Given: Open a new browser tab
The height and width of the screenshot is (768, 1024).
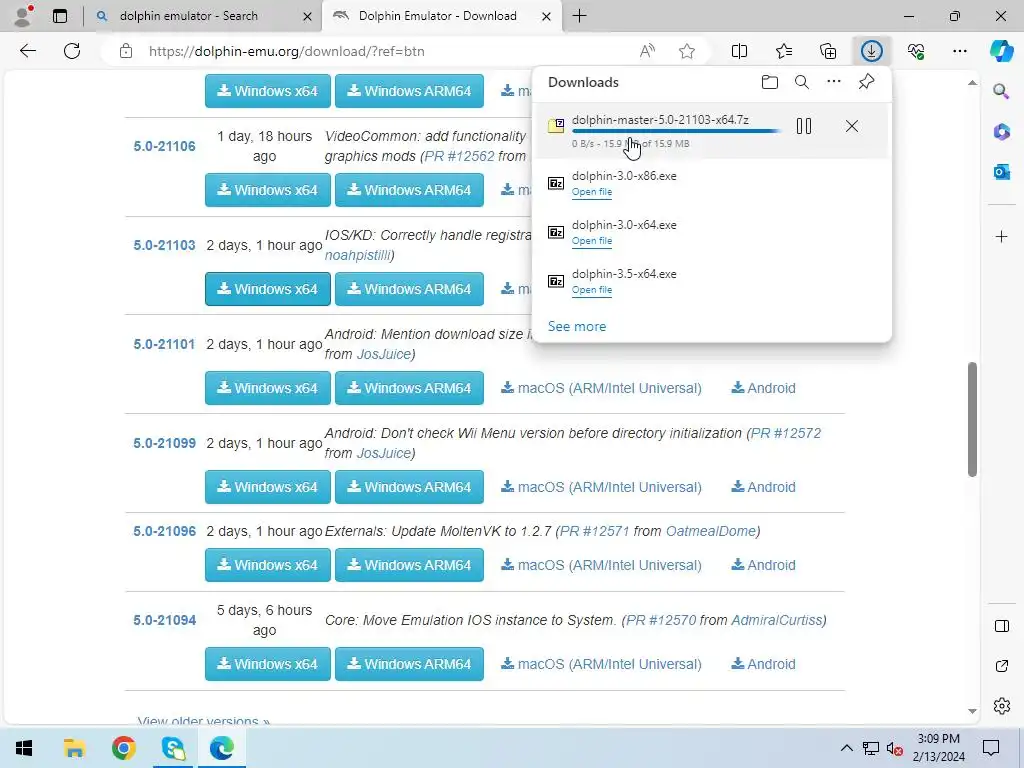Looking at the screenshot, I should coord(579,16).
